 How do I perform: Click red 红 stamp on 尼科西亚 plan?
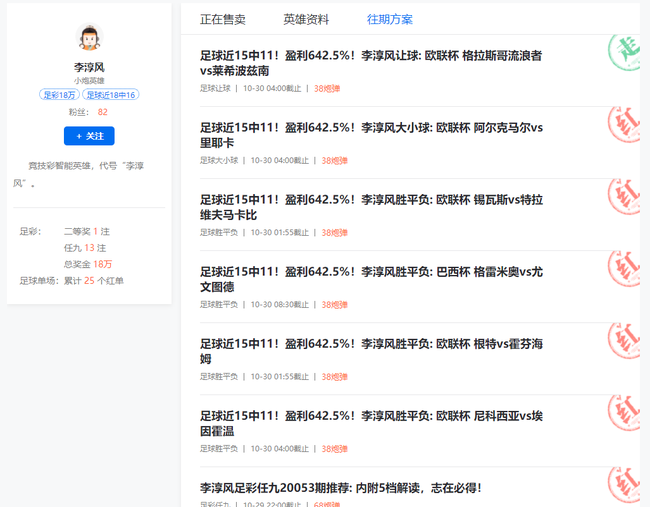click(x=624, y=413)
